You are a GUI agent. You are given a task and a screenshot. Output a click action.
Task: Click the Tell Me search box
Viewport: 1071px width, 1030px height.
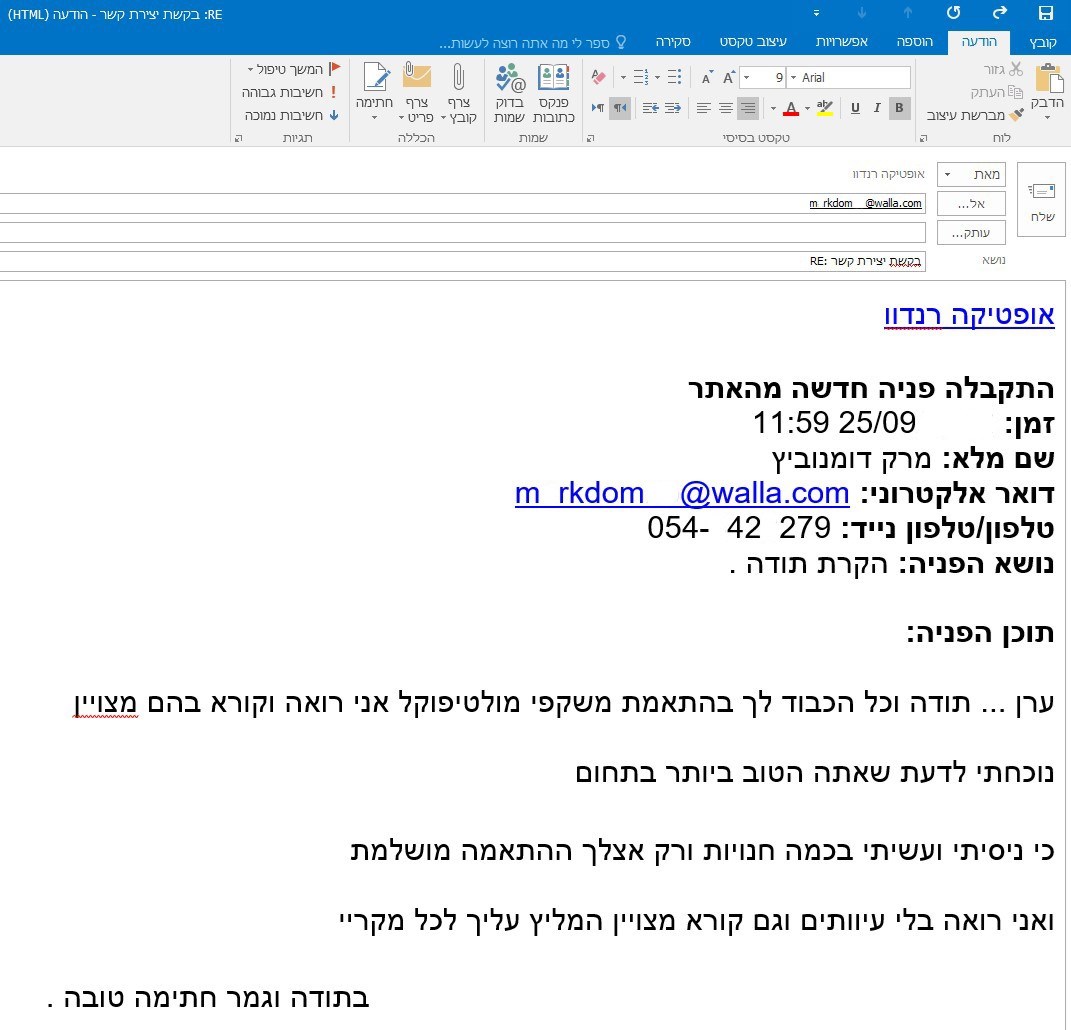coord(533,43)
